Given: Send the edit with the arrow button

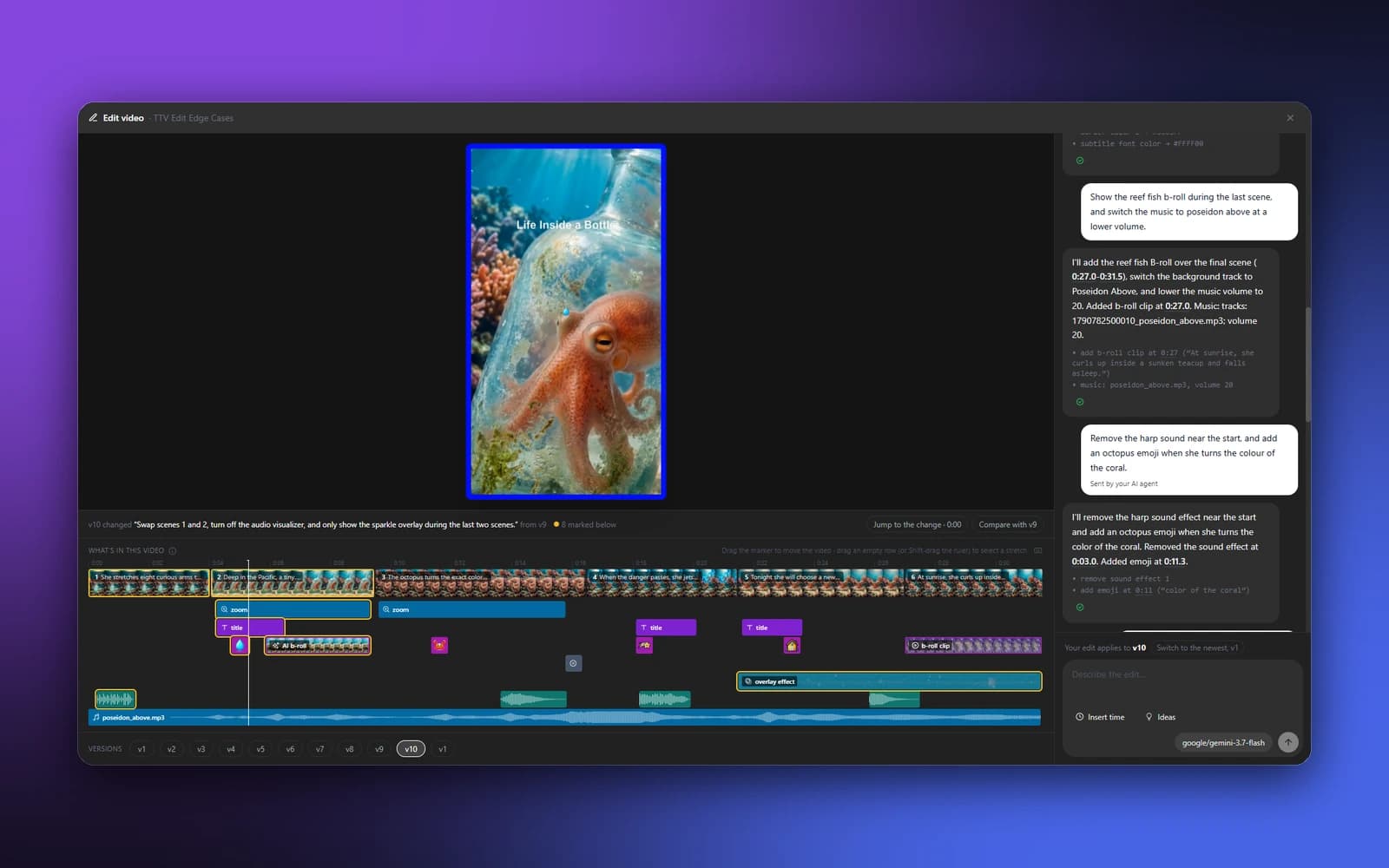Looking at the screenshot, I should click(1288, 742).
